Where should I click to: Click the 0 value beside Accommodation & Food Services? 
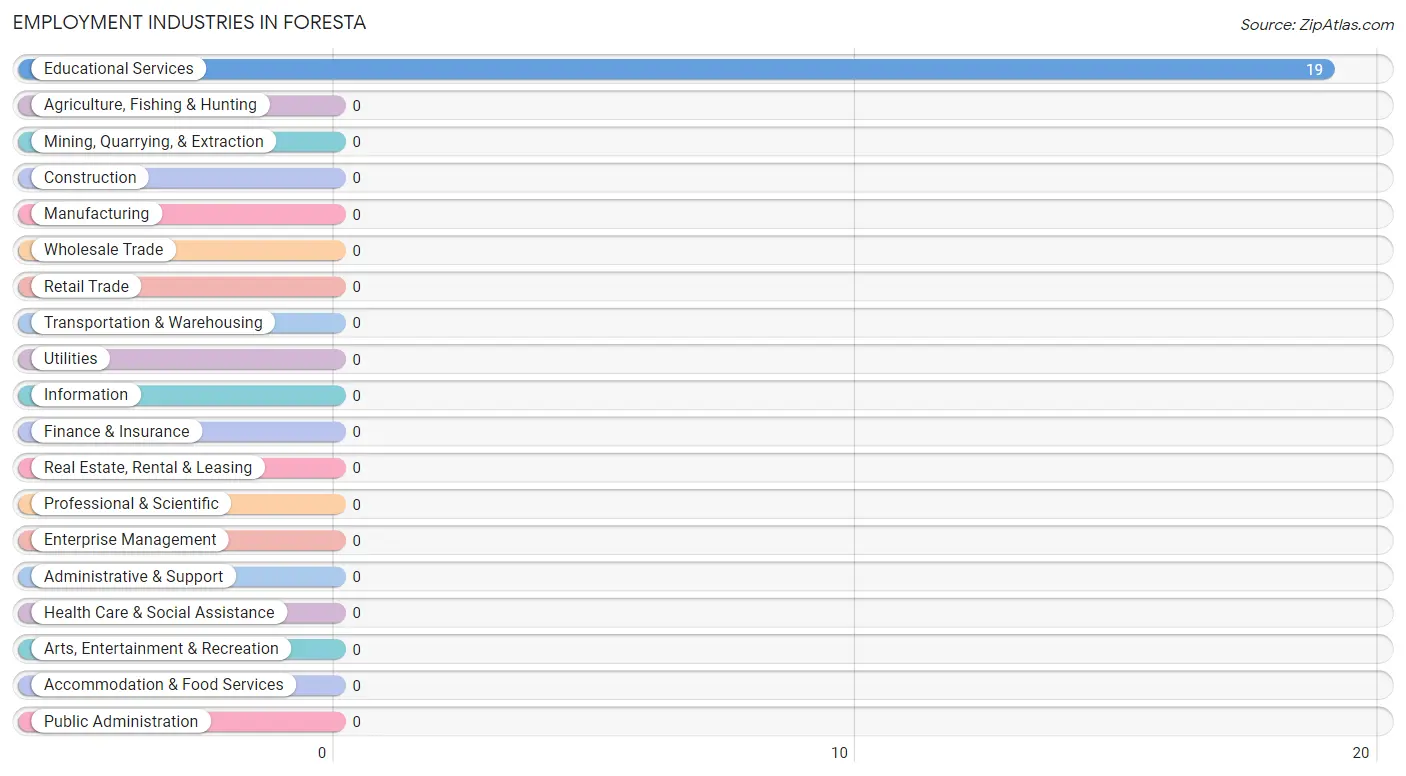[x=356, y=686]
